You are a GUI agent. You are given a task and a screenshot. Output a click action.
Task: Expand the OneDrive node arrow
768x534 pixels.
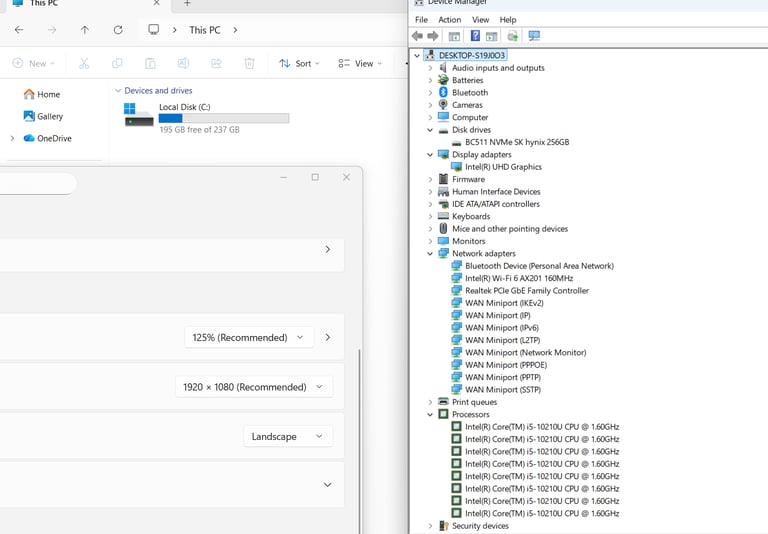pyautogui.click(x=12, y=139)
